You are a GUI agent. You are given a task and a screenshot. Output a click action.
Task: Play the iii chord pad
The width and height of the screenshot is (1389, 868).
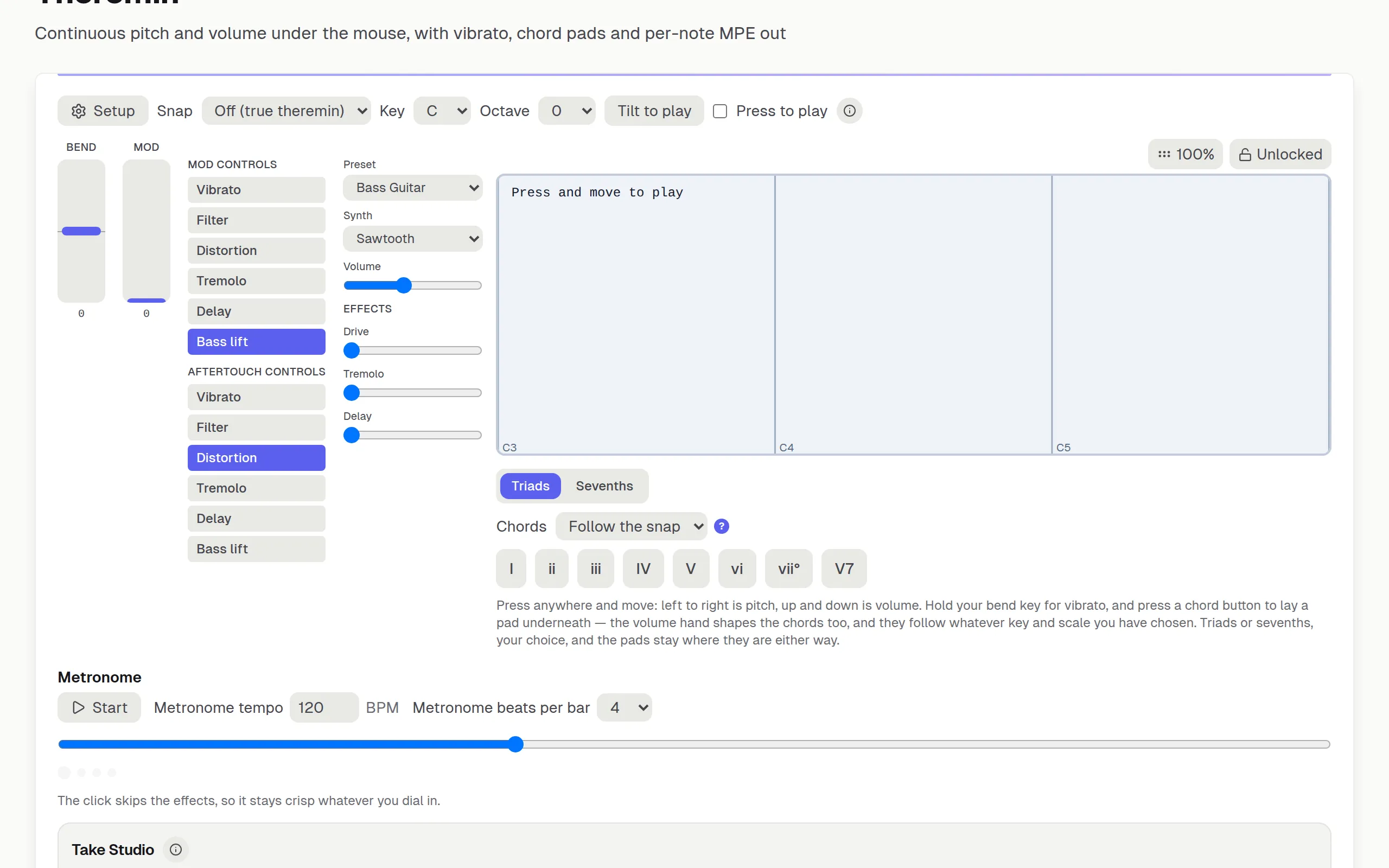pyautogui.click(x=596, y=569)
